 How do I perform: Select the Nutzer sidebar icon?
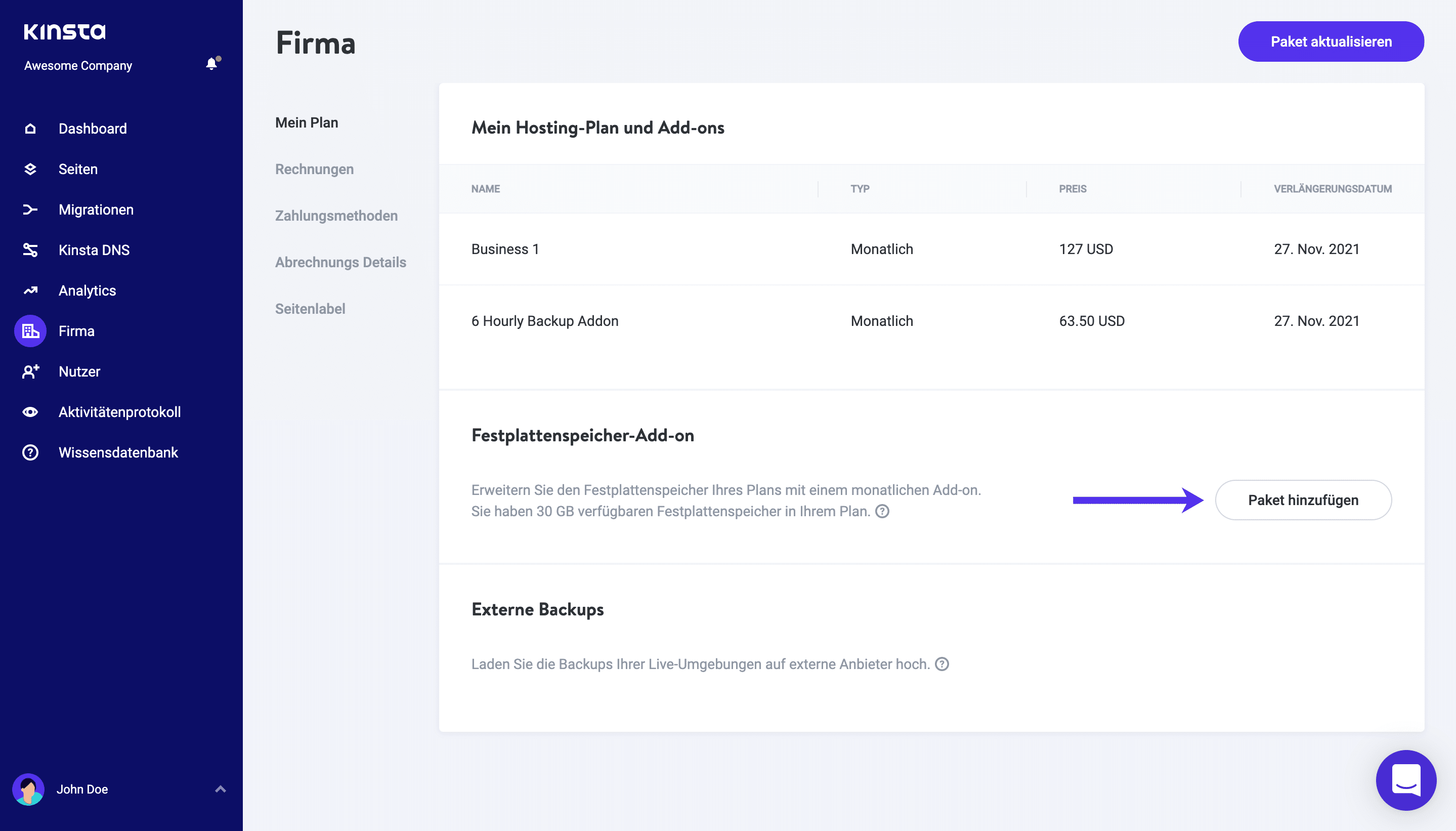click(30, 371)
